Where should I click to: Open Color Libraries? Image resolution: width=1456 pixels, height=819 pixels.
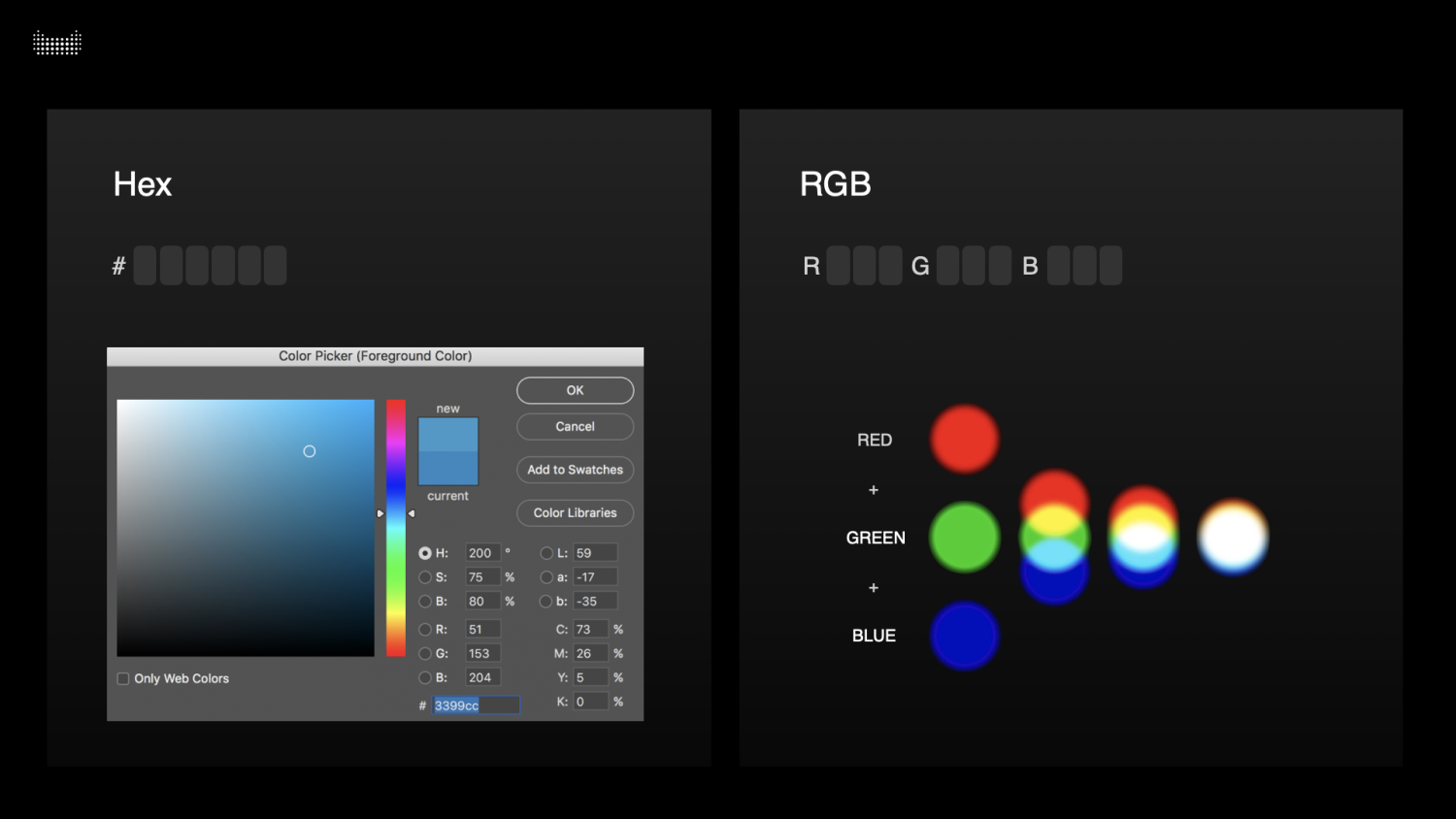(x=575, y=512)
